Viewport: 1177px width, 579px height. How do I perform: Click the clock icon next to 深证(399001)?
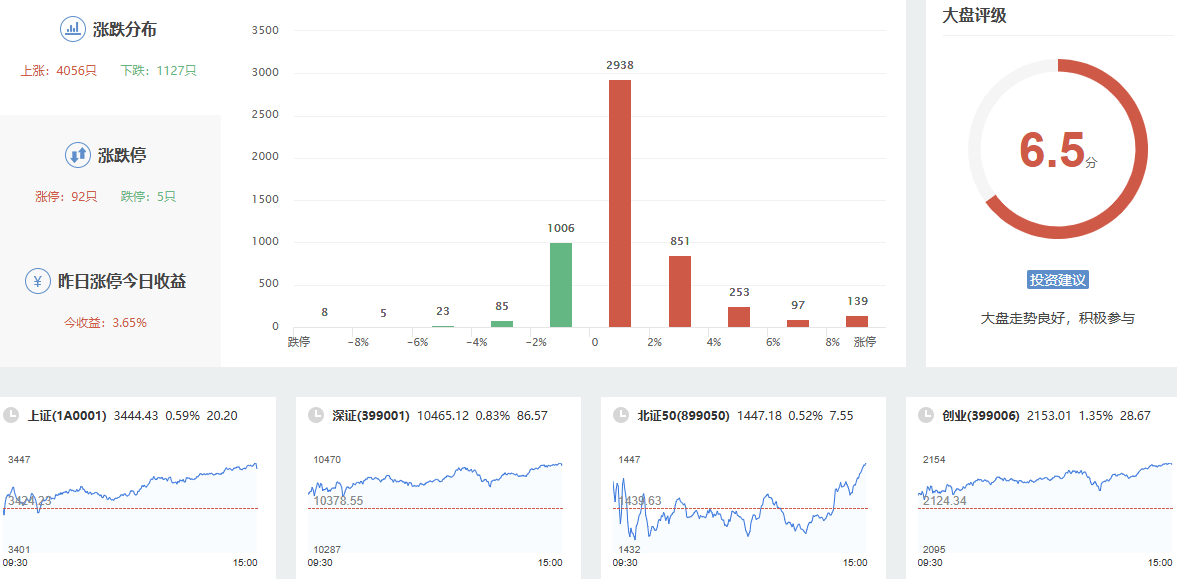click(x=316, y=415)
